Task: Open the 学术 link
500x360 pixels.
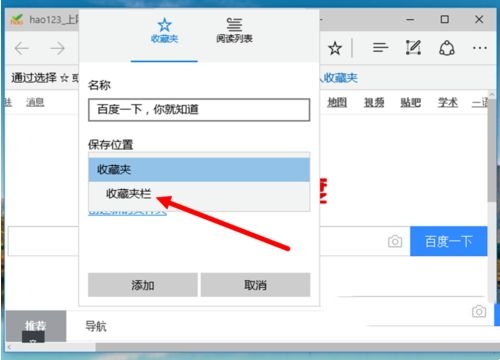Action: pyautogui.click(x=447, y=102)
